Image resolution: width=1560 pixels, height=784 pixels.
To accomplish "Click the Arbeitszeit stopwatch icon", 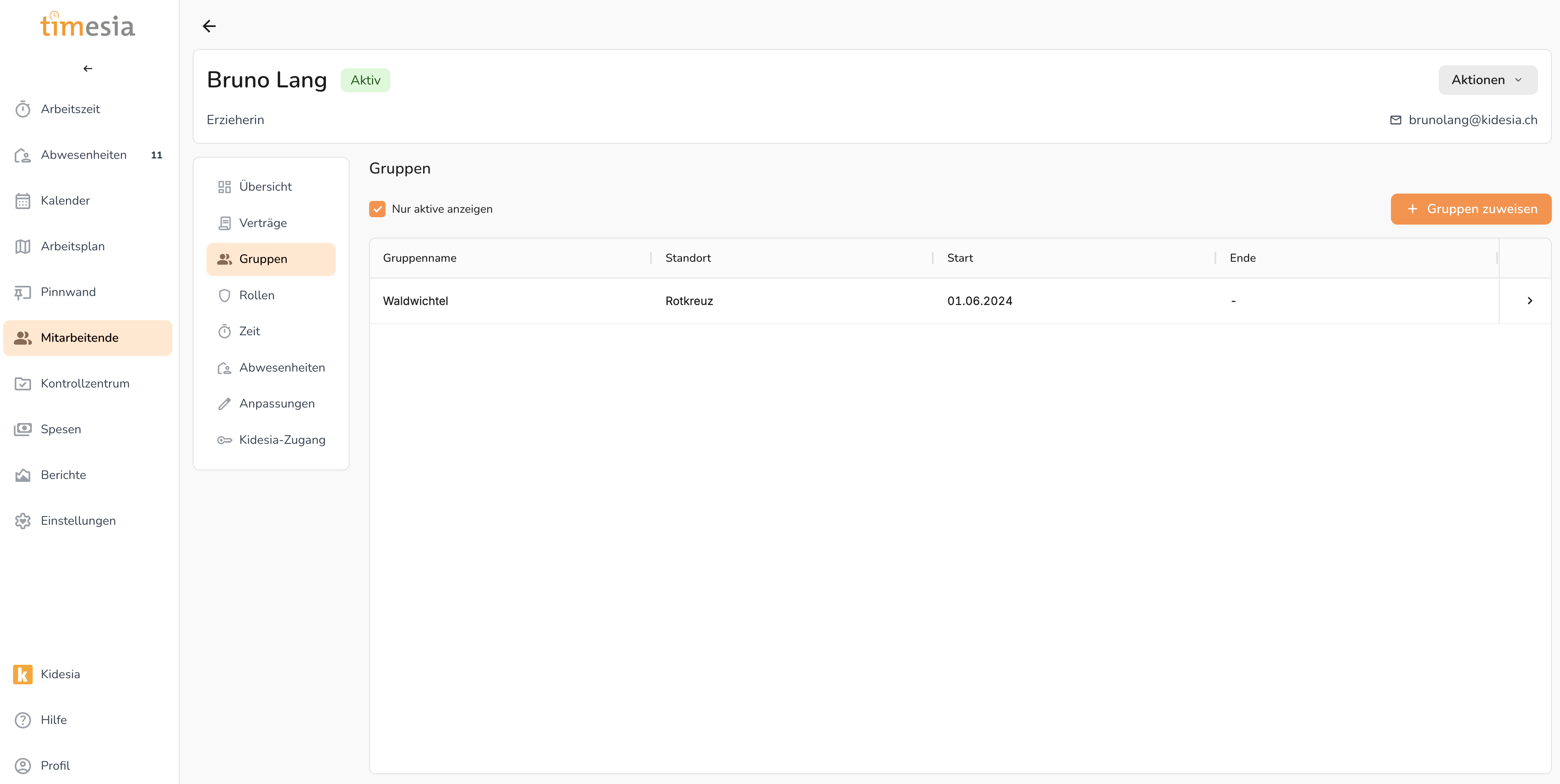I will (22, 109).
